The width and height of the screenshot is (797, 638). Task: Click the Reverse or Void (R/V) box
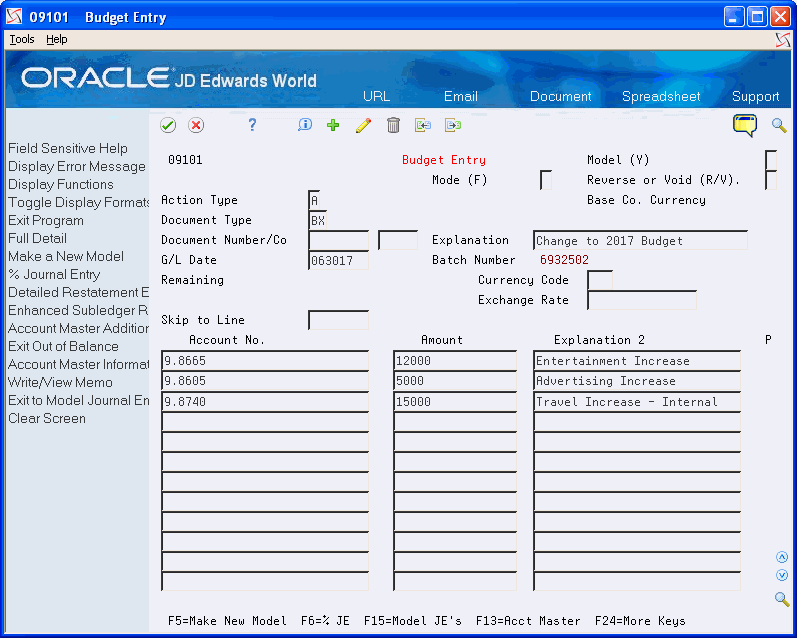(x=770, y=180)
